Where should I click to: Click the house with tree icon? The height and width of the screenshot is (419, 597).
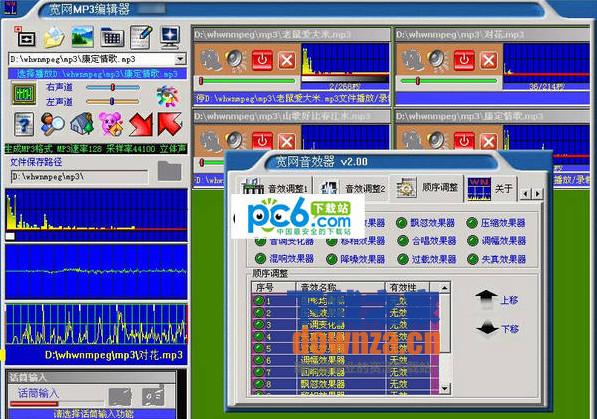pyautogui.click(x=82, y=124)
